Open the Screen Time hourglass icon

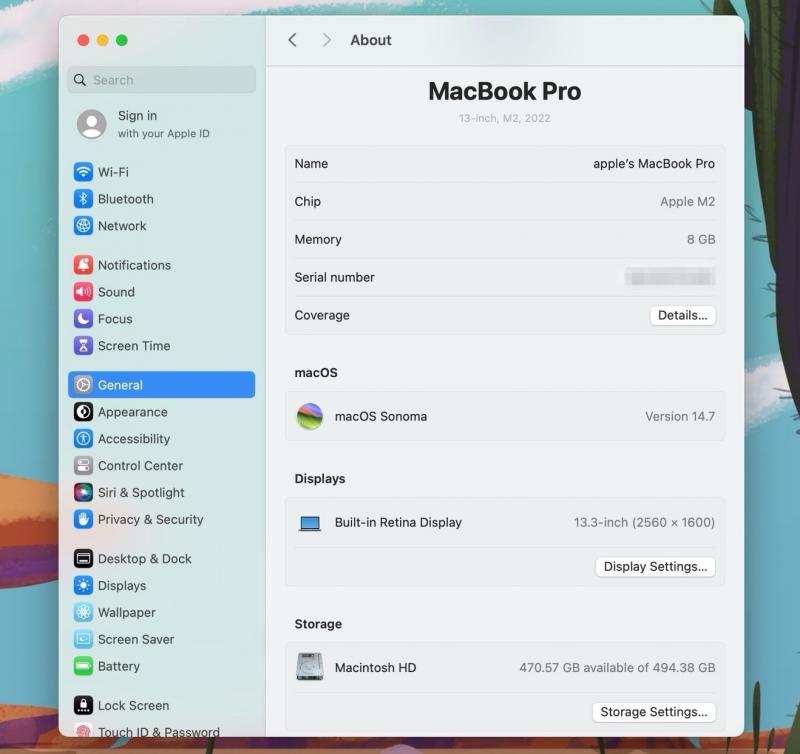[83, 345]
